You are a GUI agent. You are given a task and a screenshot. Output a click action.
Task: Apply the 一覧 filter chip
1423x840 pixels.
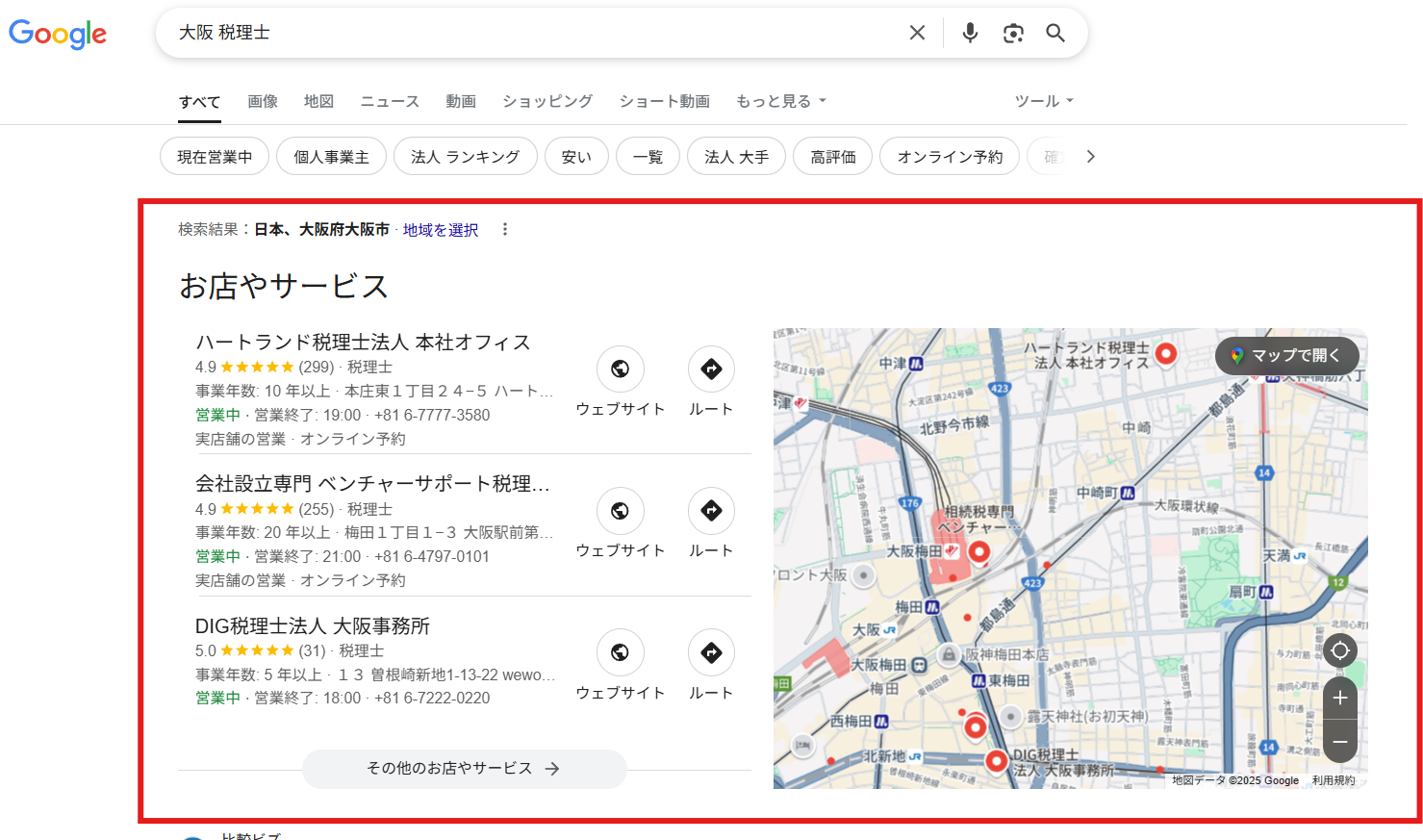click(648, 156)
